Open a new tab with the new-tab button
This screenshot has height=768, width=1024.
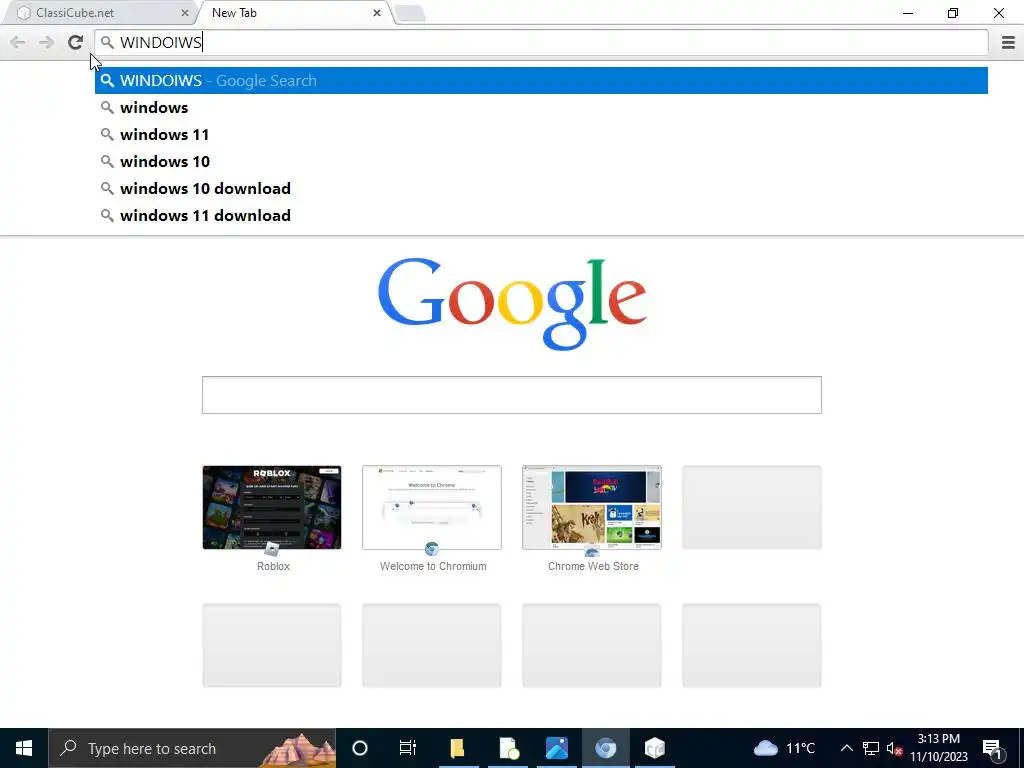click(410, 13)
